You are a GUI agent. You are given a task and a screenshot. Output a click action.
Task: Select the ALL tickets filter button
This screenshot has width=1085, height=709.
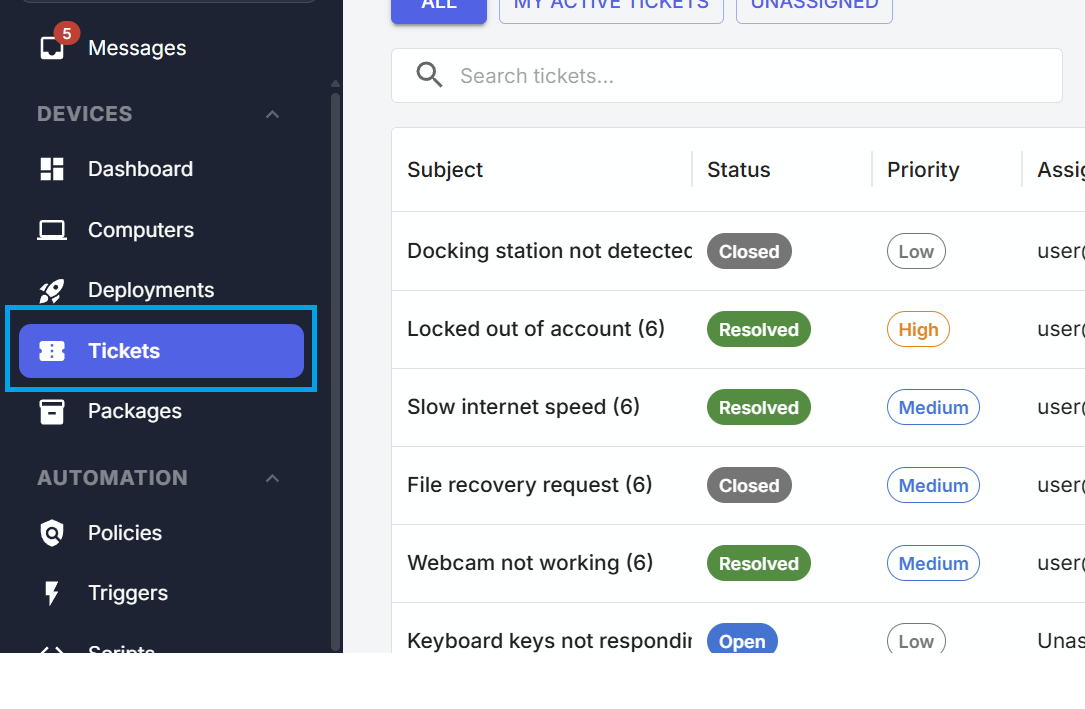(438, 4)
